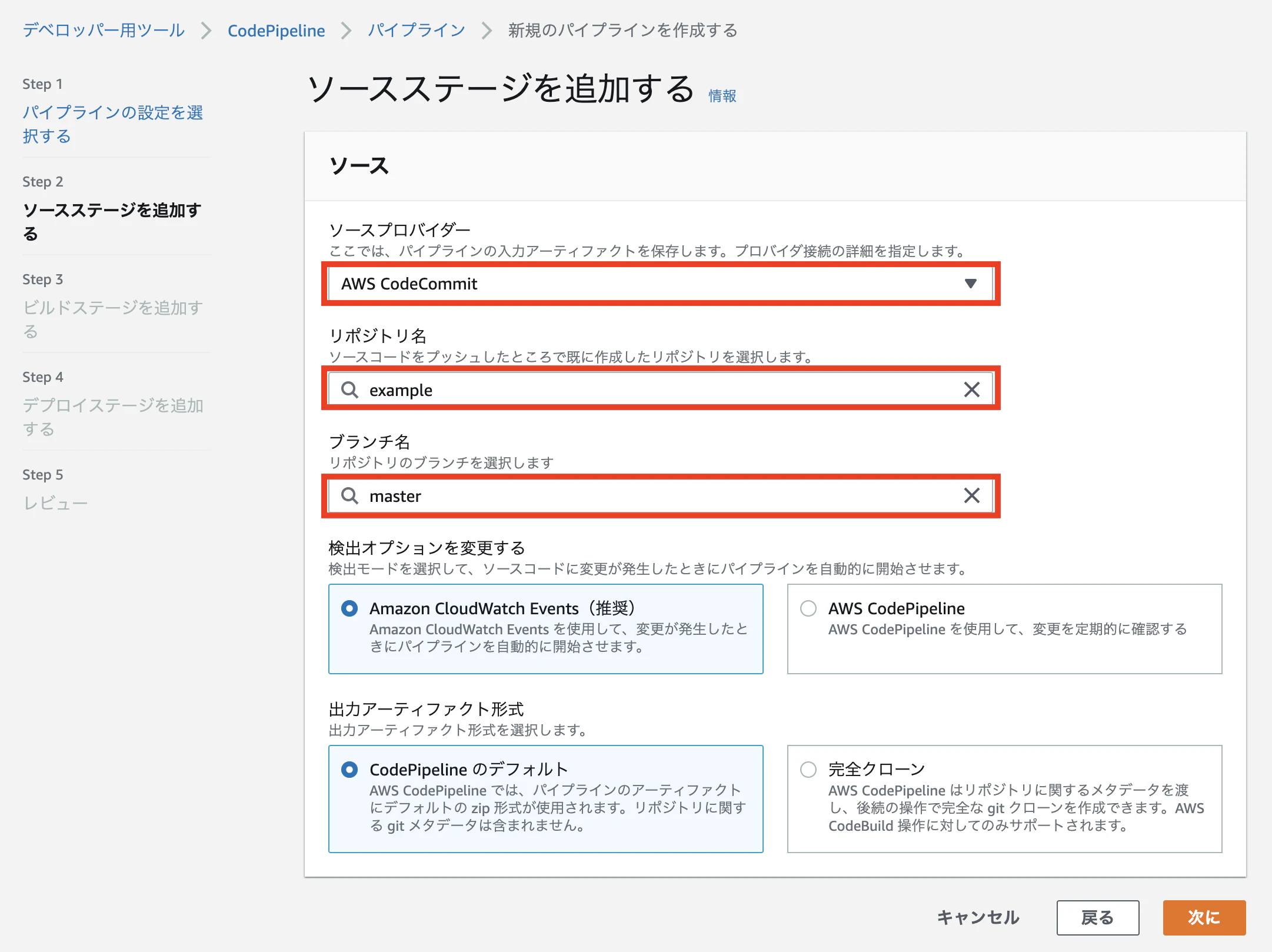
Task: Click 新規のパイプラインを作成する breadcrumb text
Action: click(x=622, y=30)
